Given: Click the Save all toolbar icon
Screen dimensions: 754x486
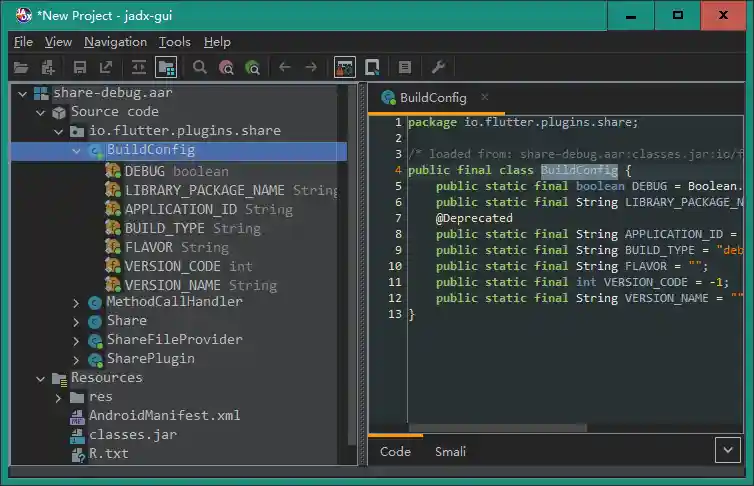Looking at the screenshot, I should click(x=80, y=67).
